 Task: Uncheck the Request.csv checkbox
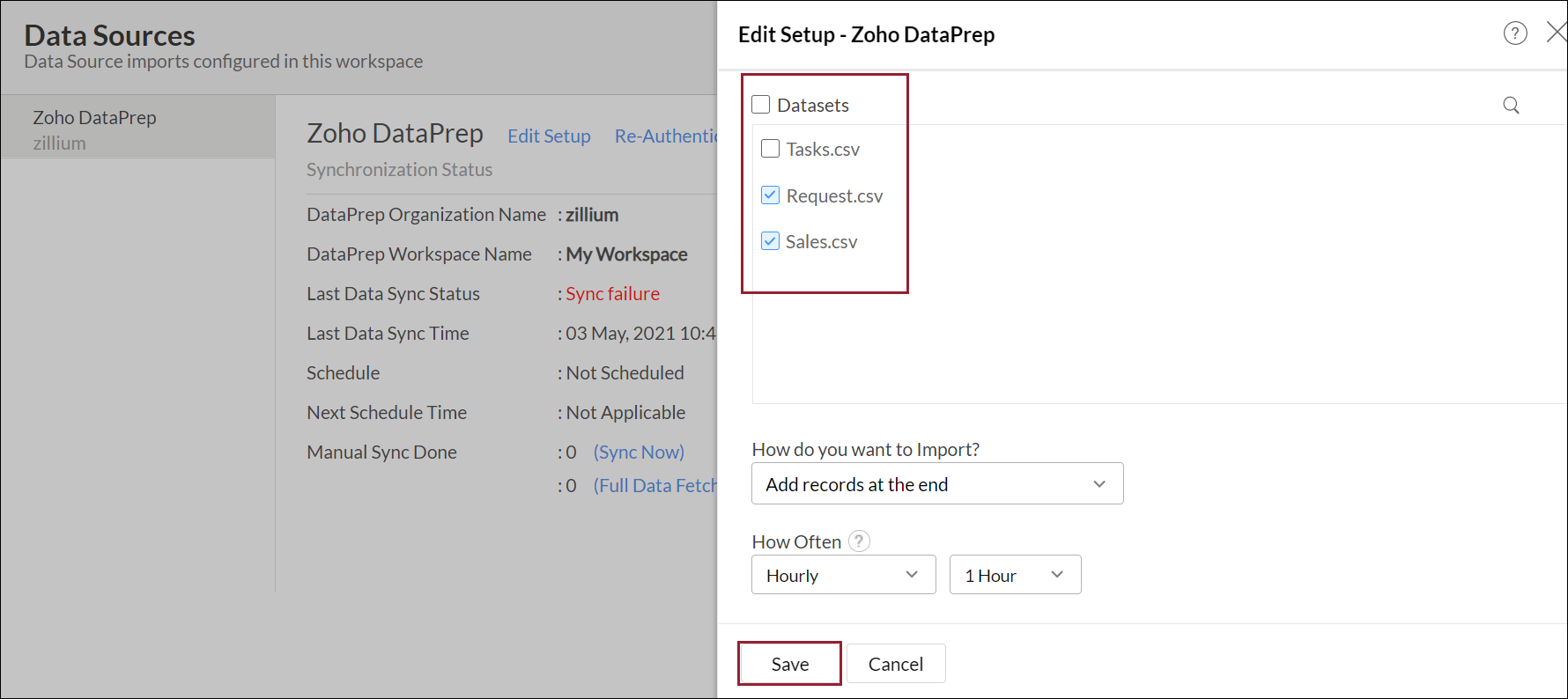point(771,195)
